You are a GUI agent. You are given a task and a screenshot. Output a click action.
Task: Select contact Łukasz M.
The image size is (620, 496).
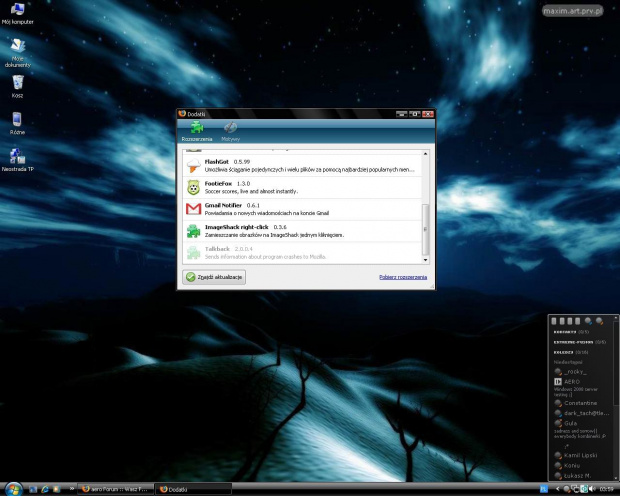(x=573, y=476)
